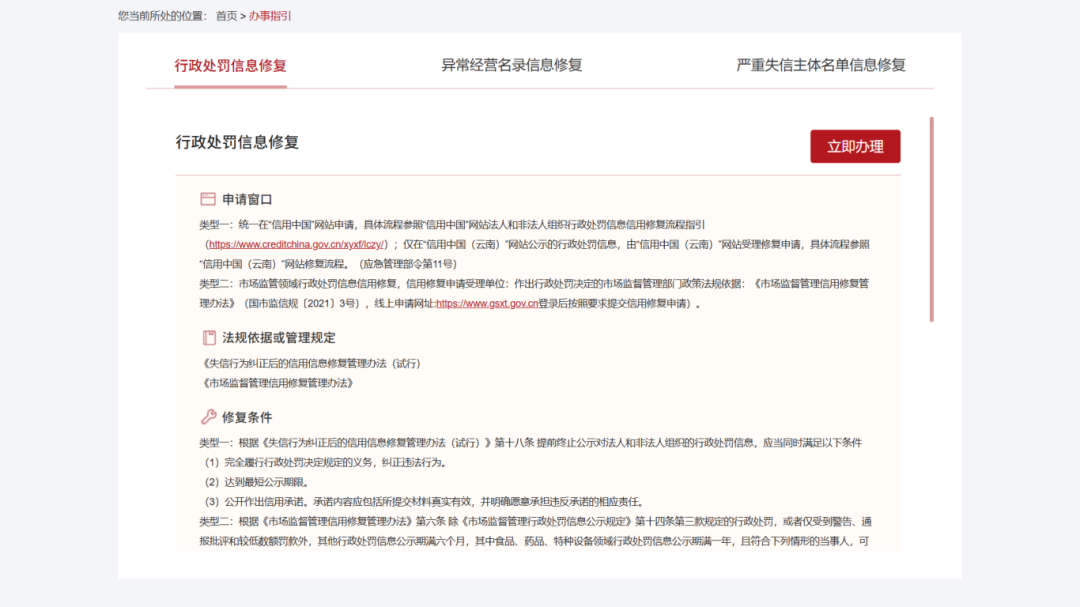Open the 异常经营名录信息修复 tab
1080x607 pixels.
[511, 66]
